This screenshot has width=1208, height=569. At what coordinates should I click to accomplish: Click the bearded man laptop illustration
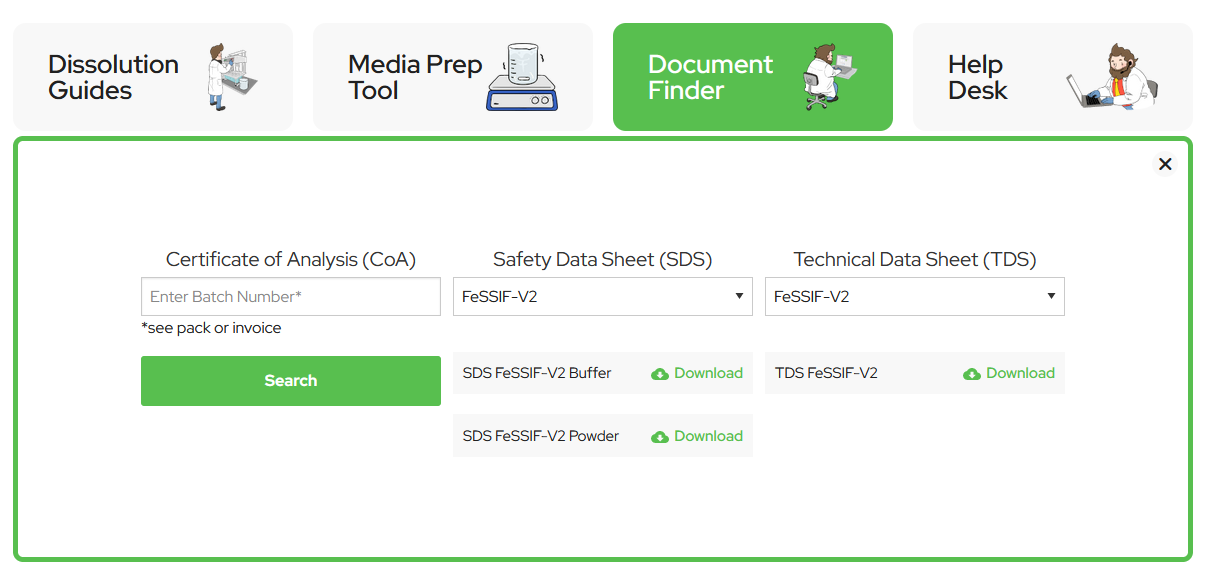1112,77
